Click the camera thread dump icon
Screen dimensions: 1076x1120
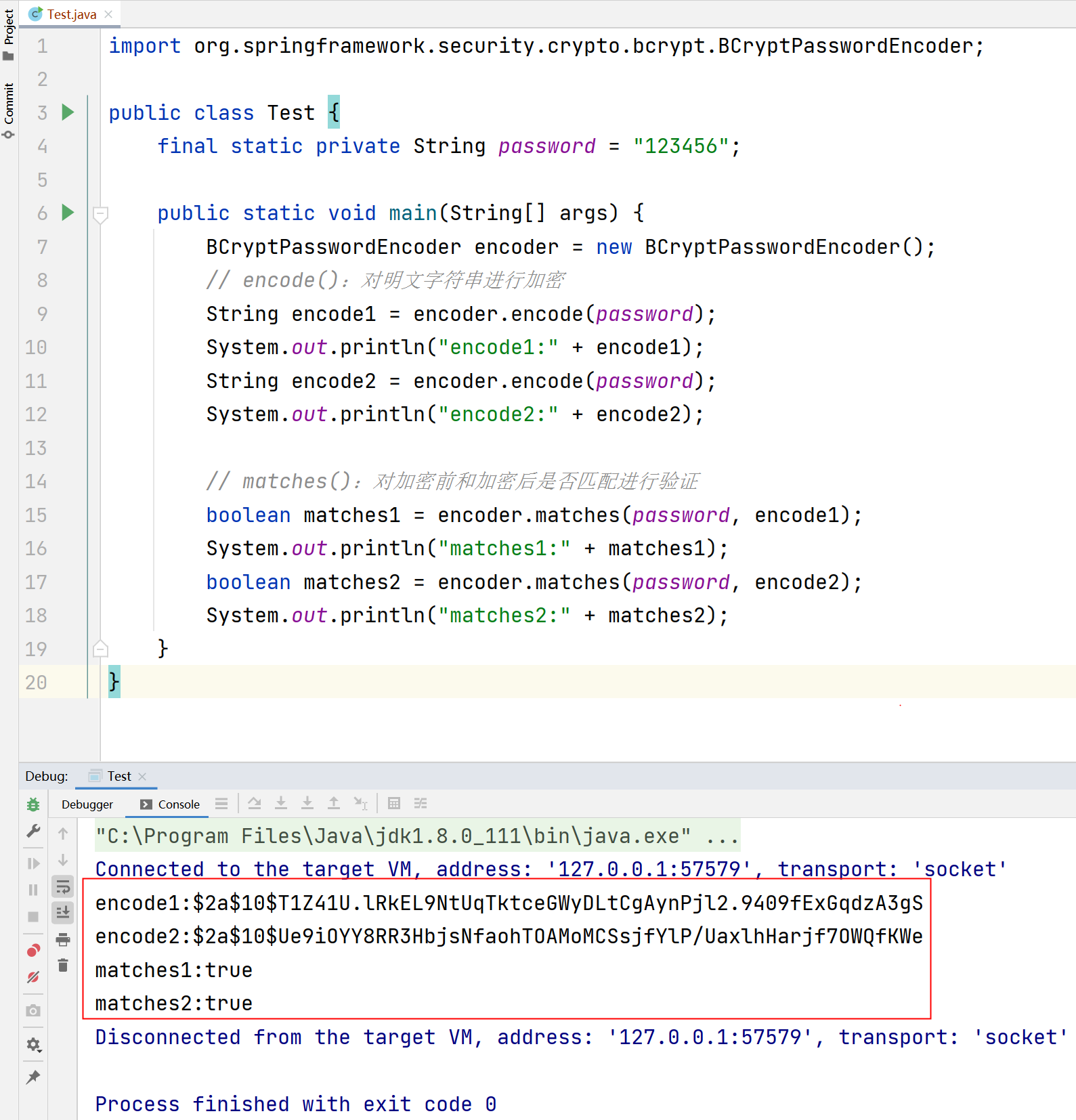pos(33,1011)
